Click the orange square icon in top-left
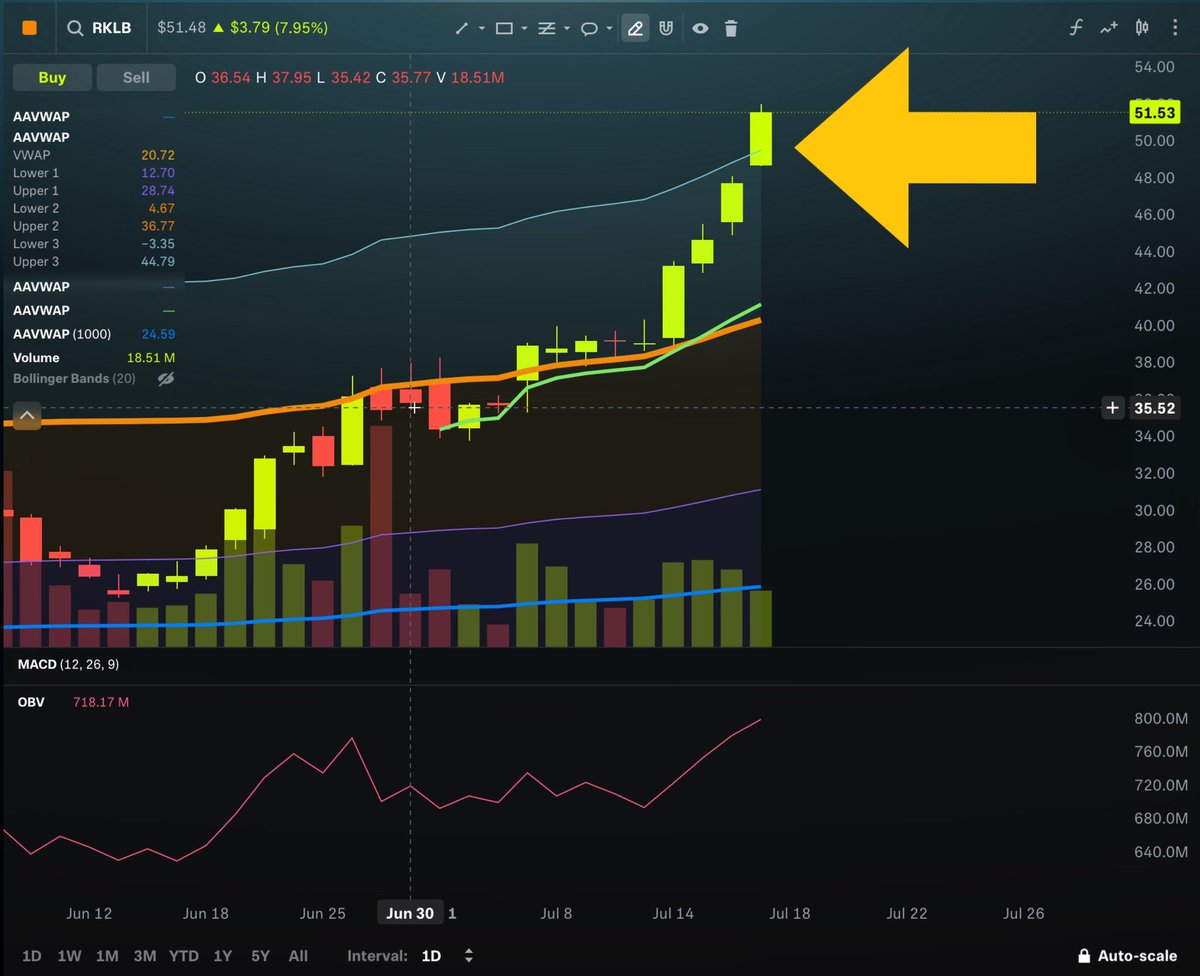 pos(29,28)
